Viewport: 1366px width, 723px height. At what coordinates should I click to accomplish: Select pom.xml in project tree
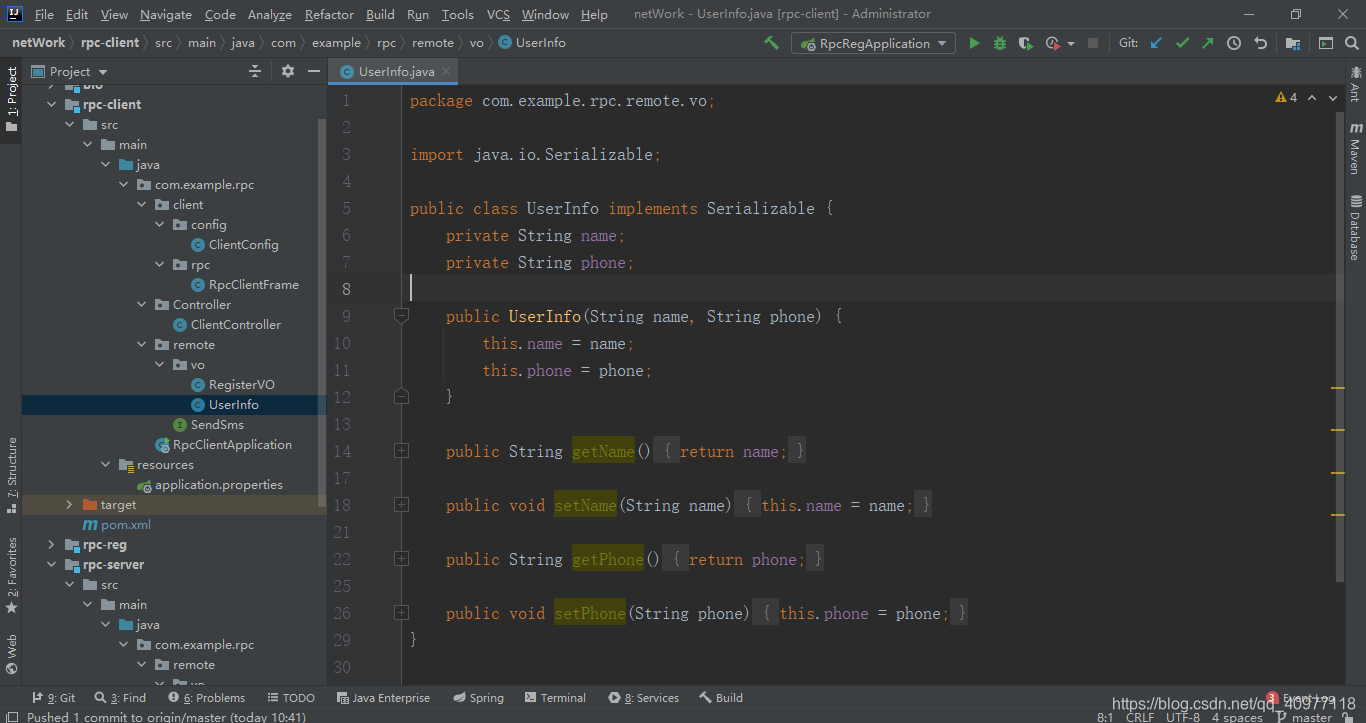tap(125, 524)
